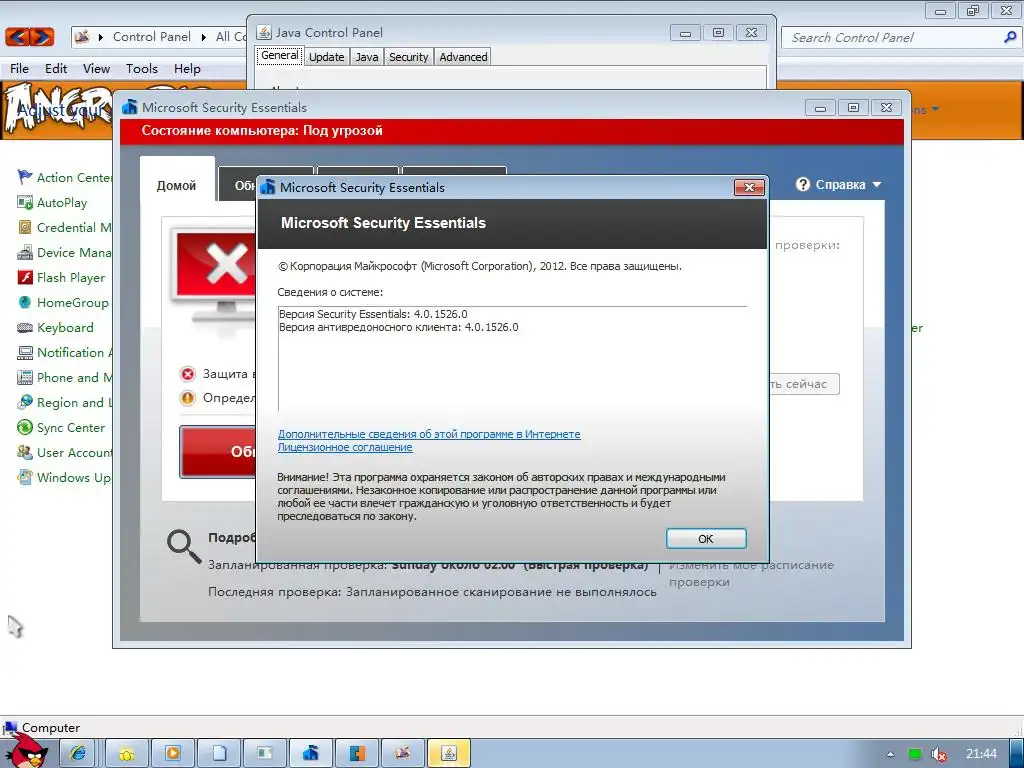1024x768 pixels.
Task: Click the forward navigation arrow
Action: point(41,37)
